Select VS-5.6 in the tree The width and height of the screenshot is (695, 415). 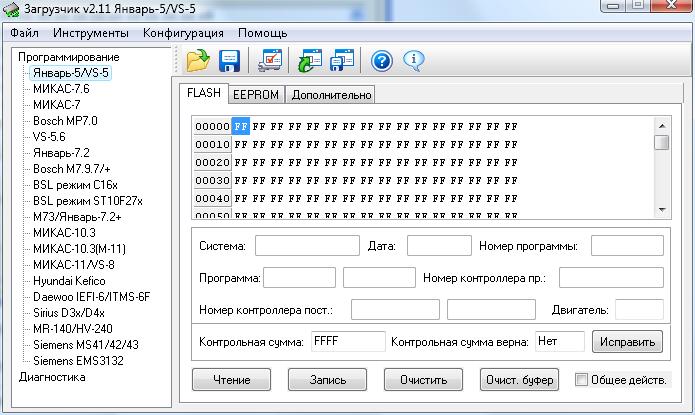[49, 137]
